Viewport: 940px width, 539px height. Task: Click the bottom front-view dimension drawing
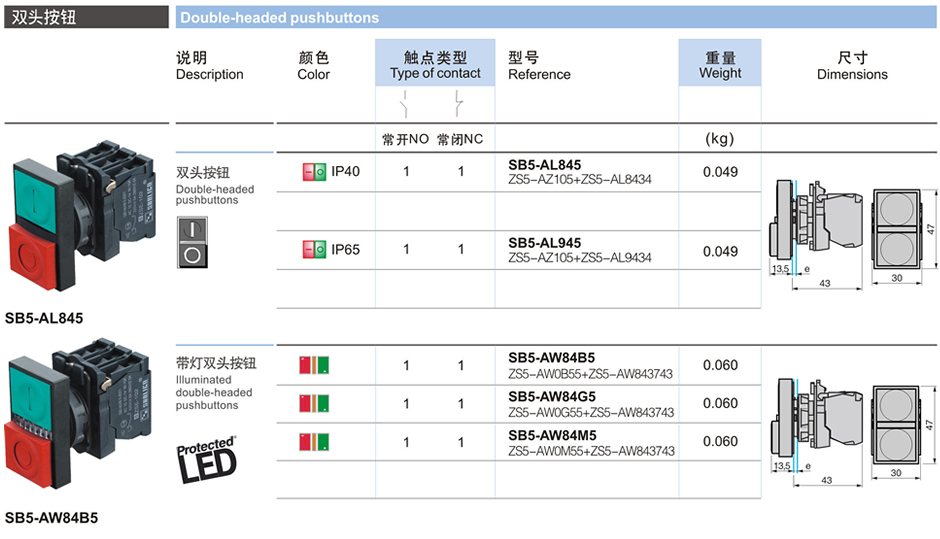896,423
